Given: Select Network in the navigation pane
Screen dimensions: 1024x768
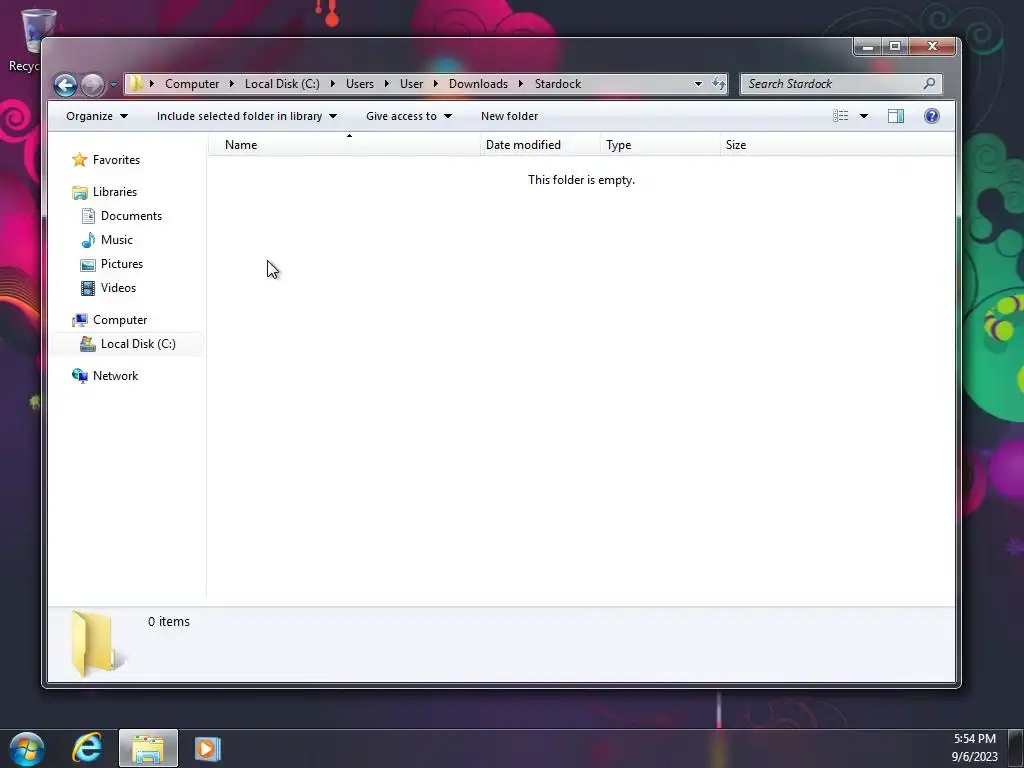Looking at the screenshot, I should (x=116, y=376).
